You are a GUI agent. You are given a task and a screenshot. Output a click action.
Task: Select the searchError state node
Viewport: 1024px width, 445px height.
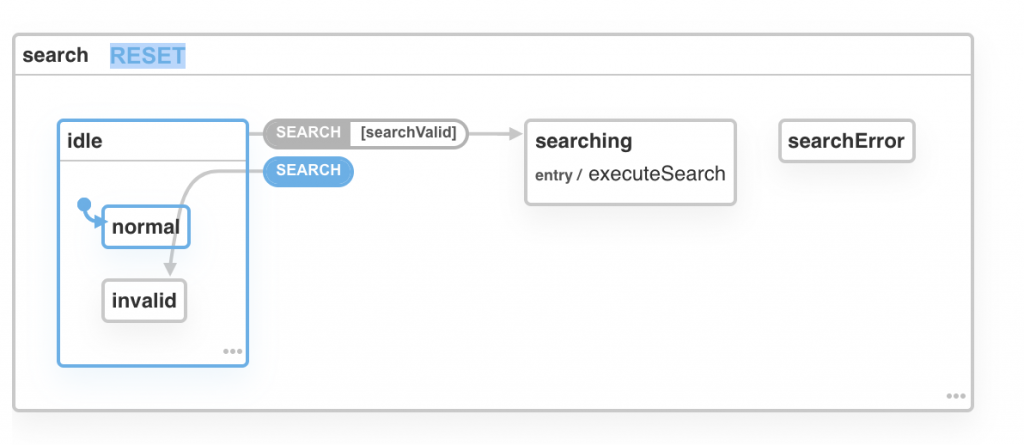[846, 141]
